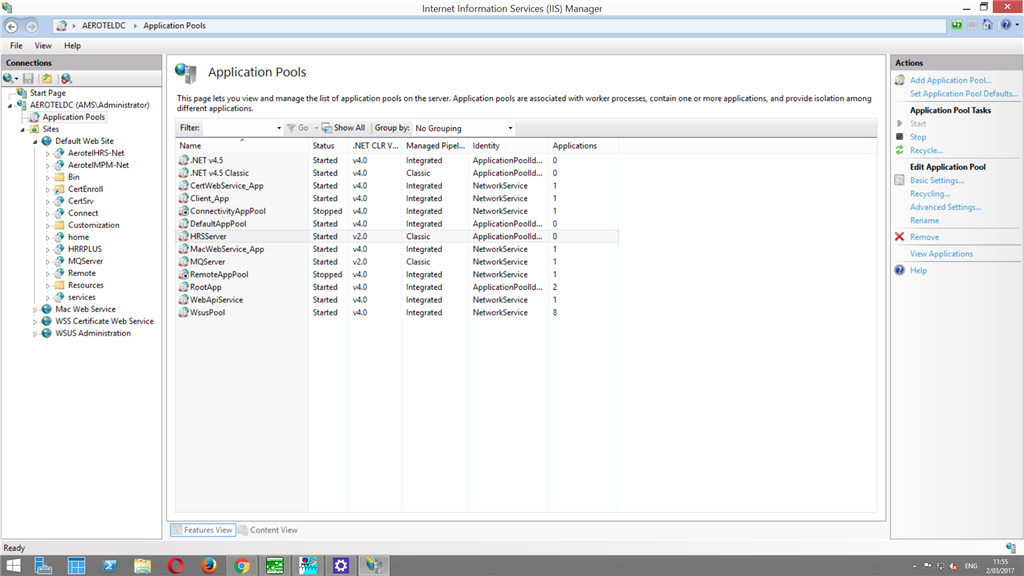Expand the WSUS Administration site node

[35, 334]
